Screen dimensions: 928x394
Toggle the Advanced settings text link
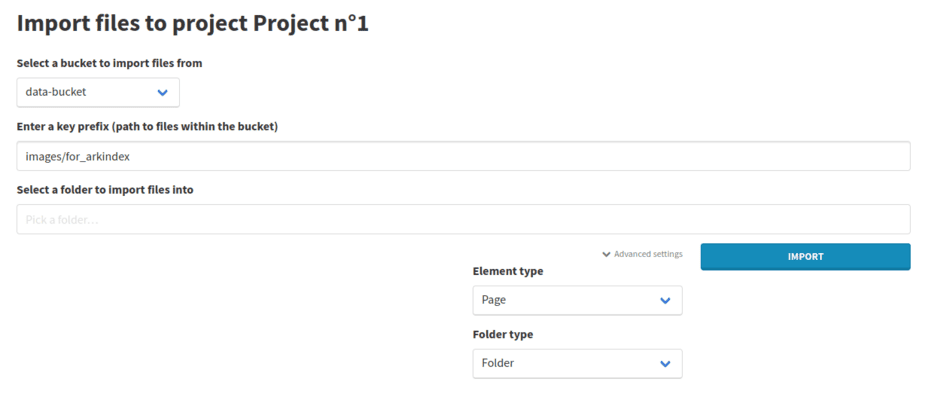pos(648,254)
